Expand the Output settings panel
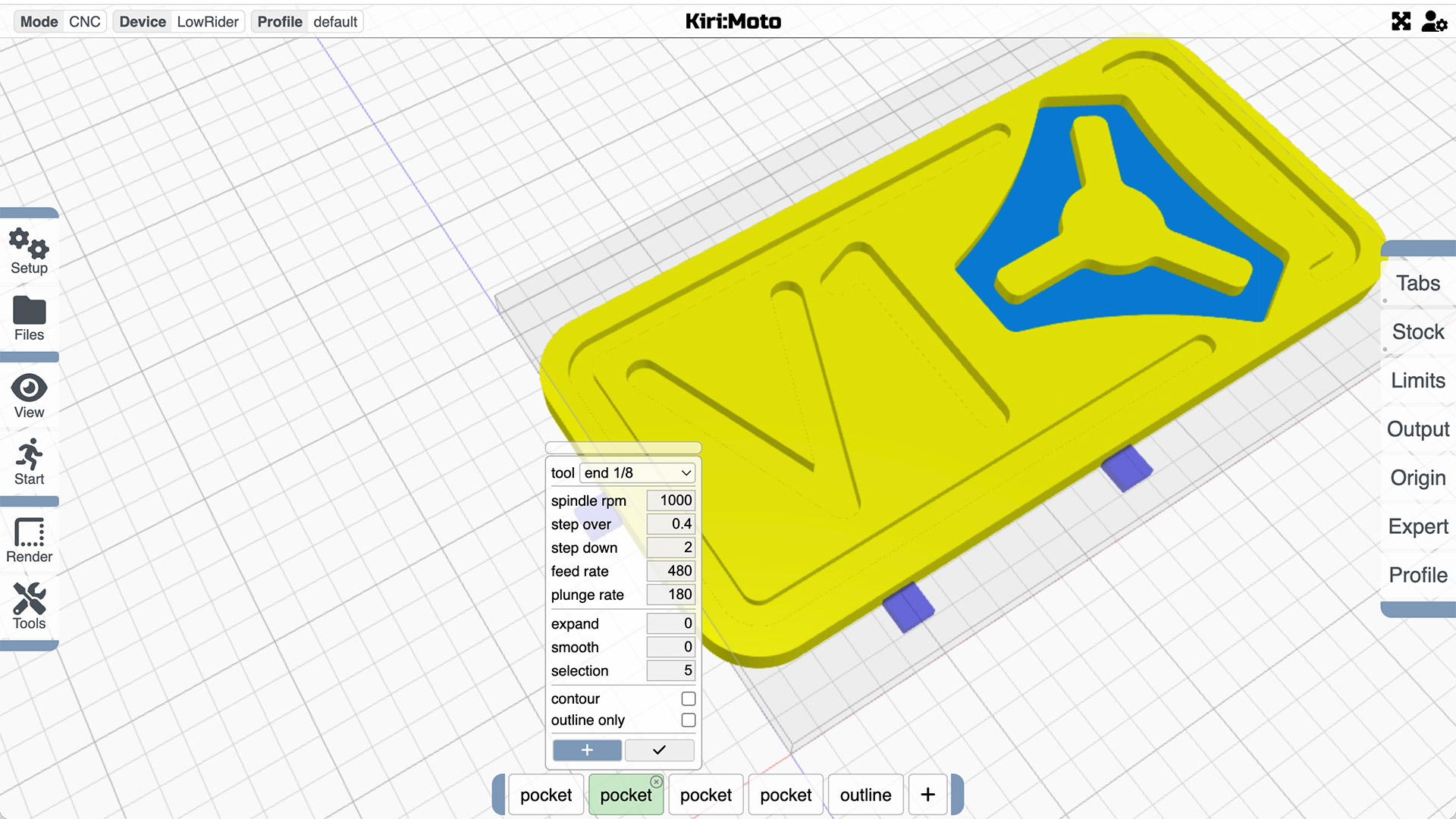Screen dimensions: 1456x819 pos(1419,429)
